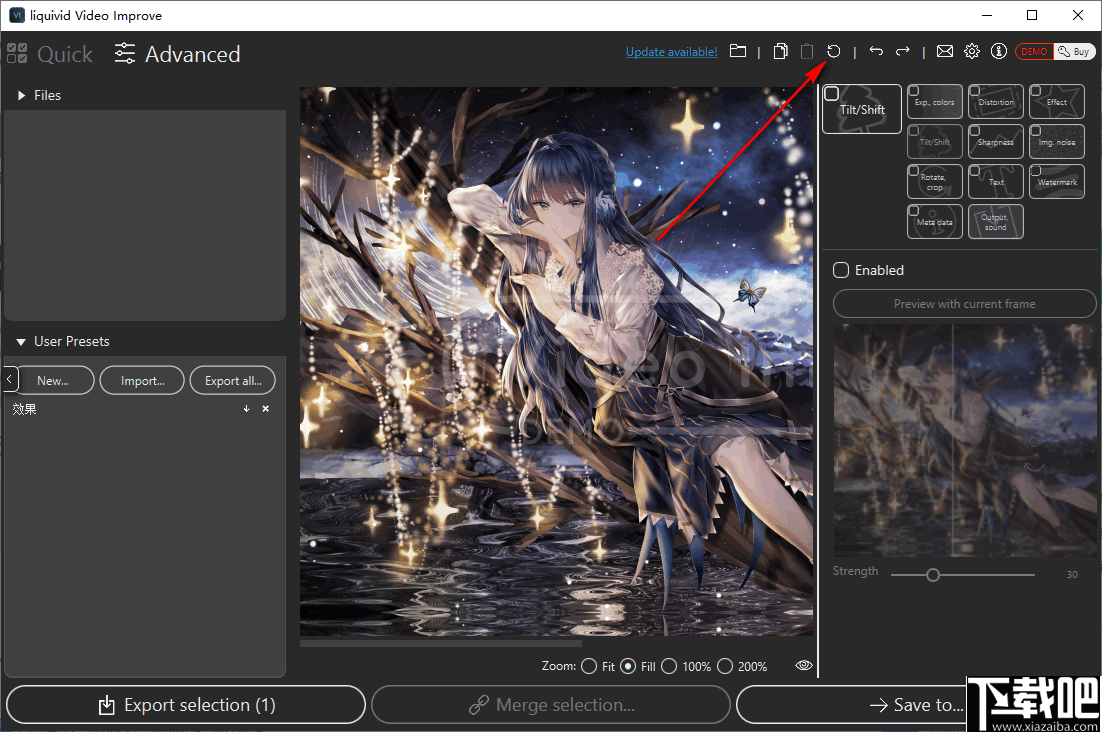
Task: Open the Img. noise panel
Action: (1056, 141)
